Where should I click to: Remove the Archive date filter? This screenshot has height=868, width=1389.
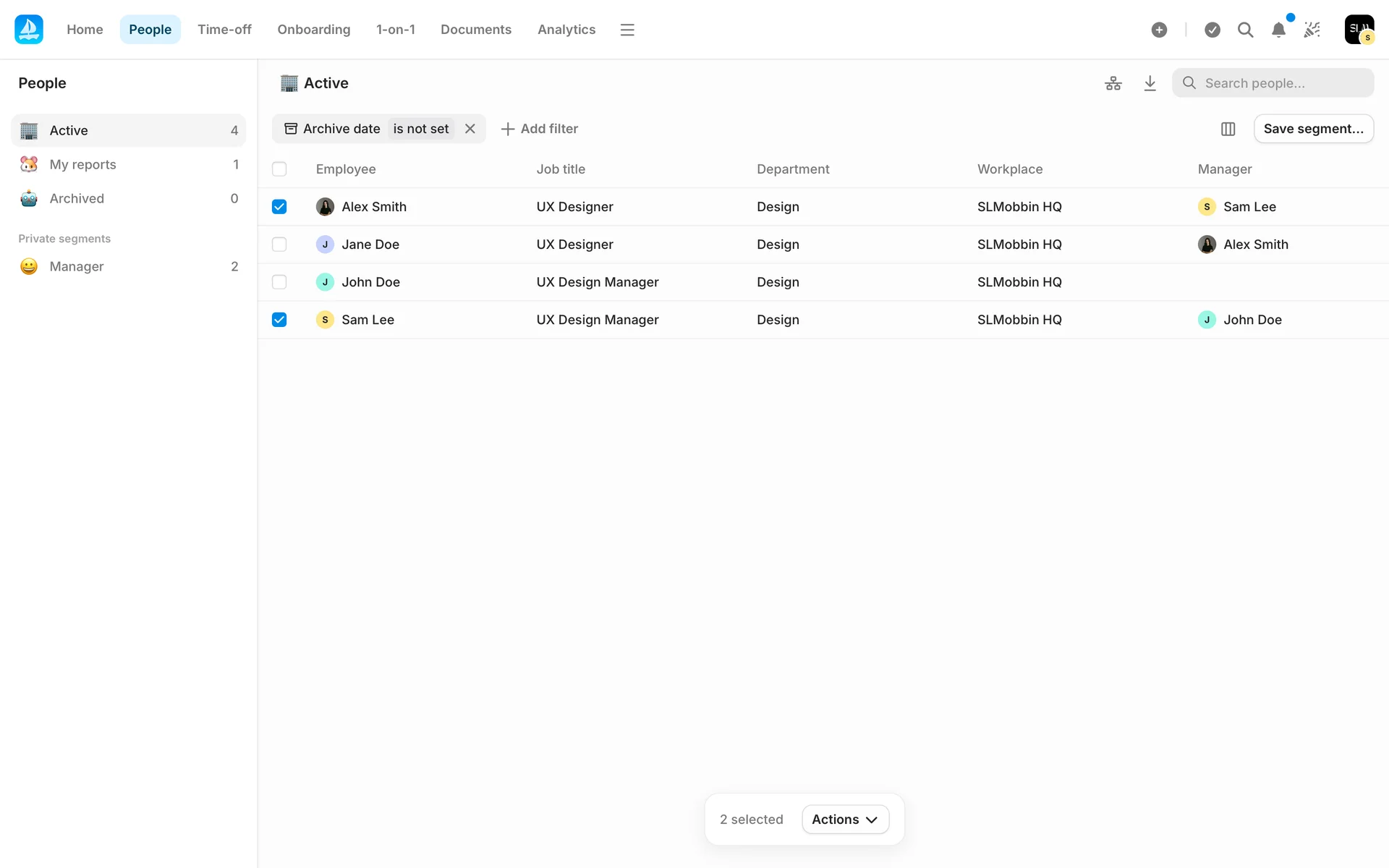point(470,129)
